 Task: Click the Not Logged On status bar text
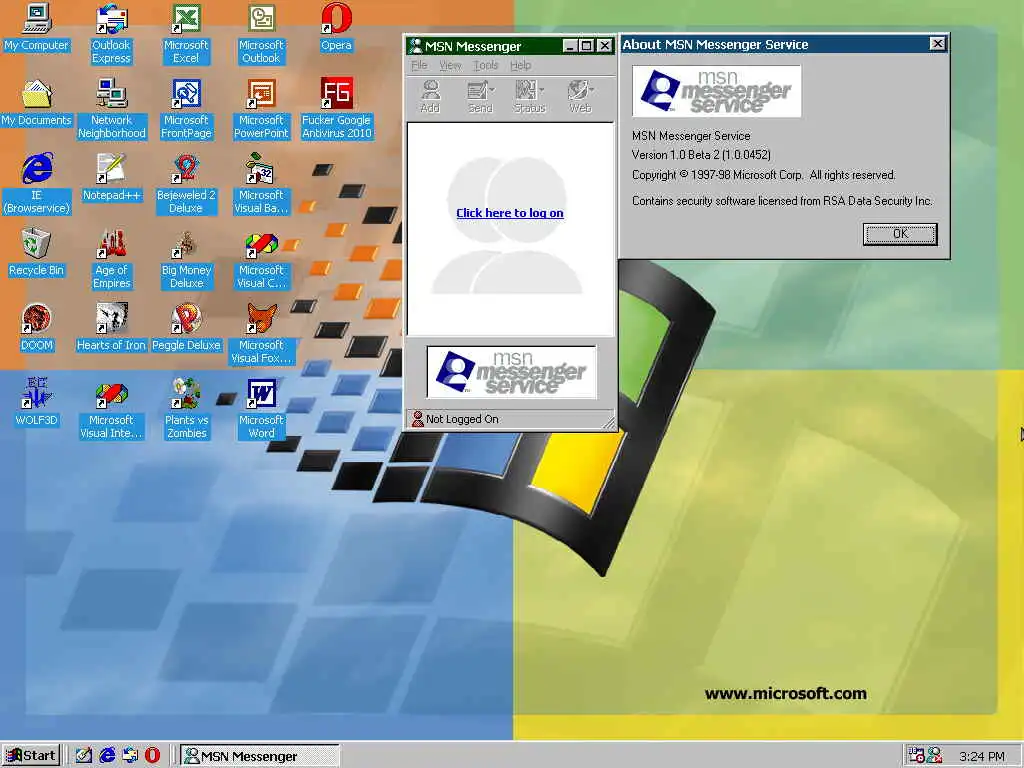[x=462, y=419]
